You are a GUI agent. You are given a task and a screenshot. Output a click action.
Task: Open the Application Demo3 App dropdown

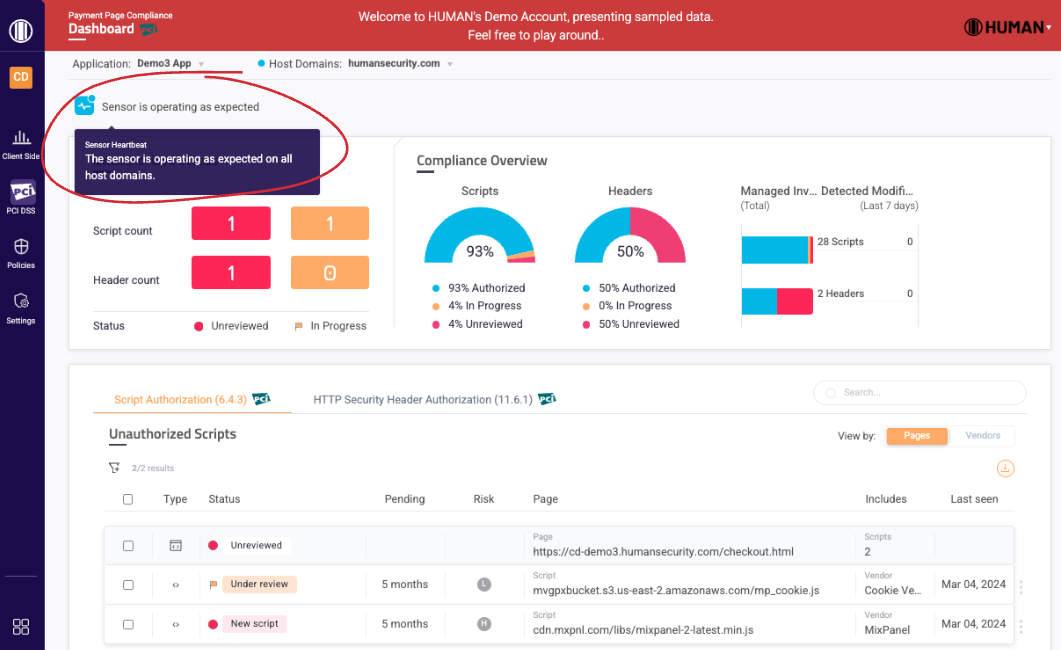pos(170,64)
